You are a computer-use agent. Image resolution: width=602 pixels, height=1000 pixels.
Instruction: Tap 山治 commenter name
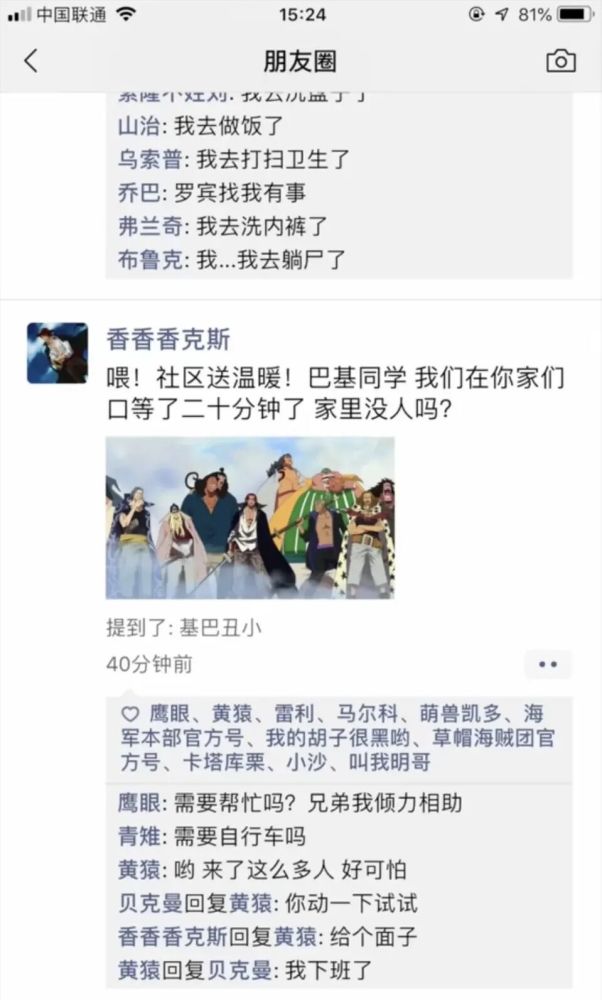coord(138,126)
